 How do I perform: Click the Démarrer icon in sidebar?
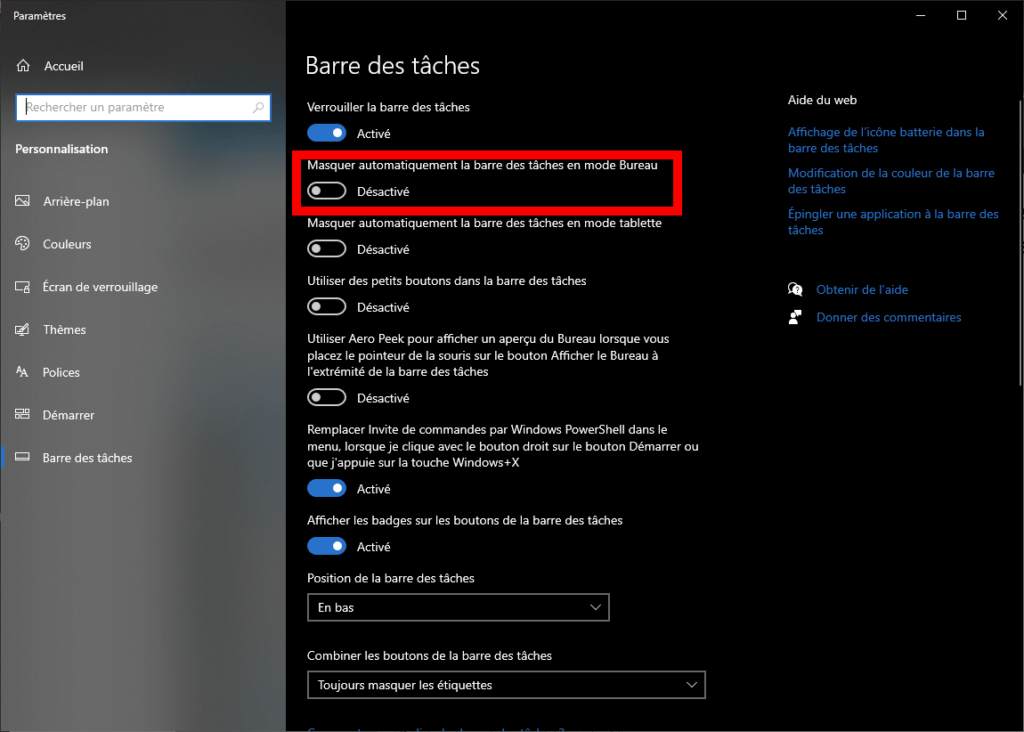(23, 415)
